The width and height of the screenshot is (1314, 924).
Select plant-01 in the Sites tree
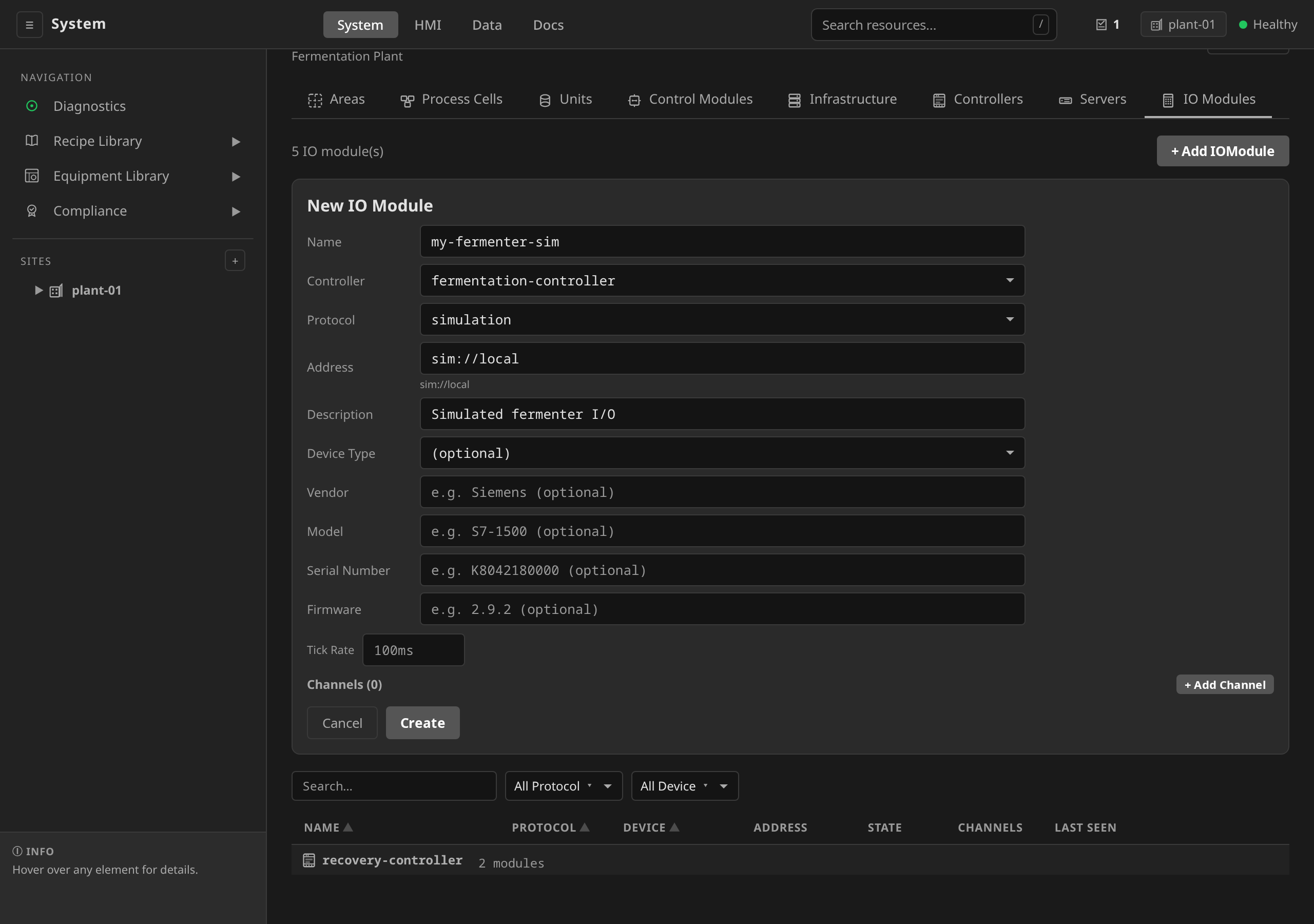pos(96,290)
